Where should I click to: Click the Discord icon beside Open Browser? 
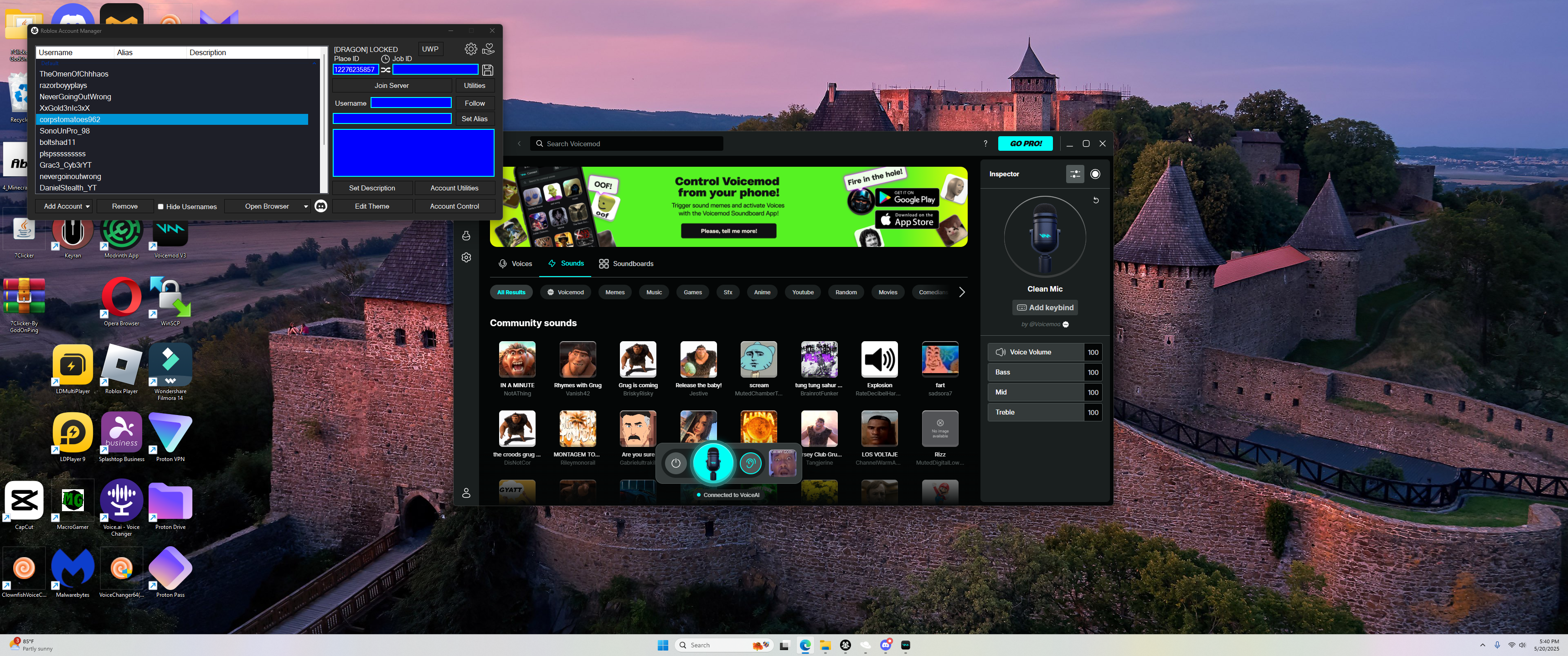pyautogui.click(x=321, y=206)
